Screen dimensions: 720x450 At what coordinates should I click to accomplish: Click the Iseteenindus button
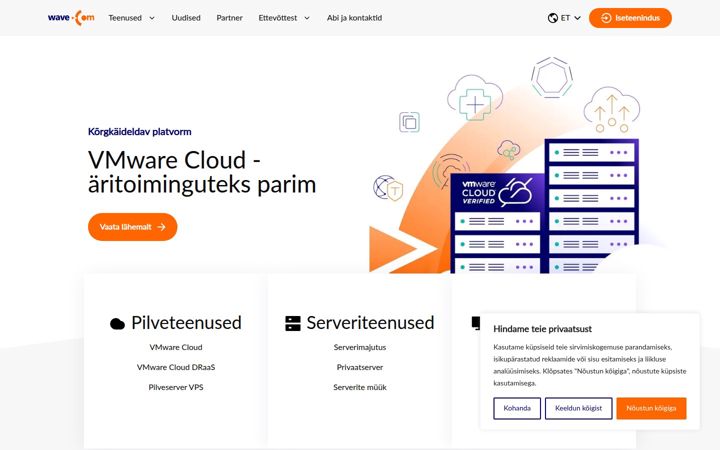[630, 18]
